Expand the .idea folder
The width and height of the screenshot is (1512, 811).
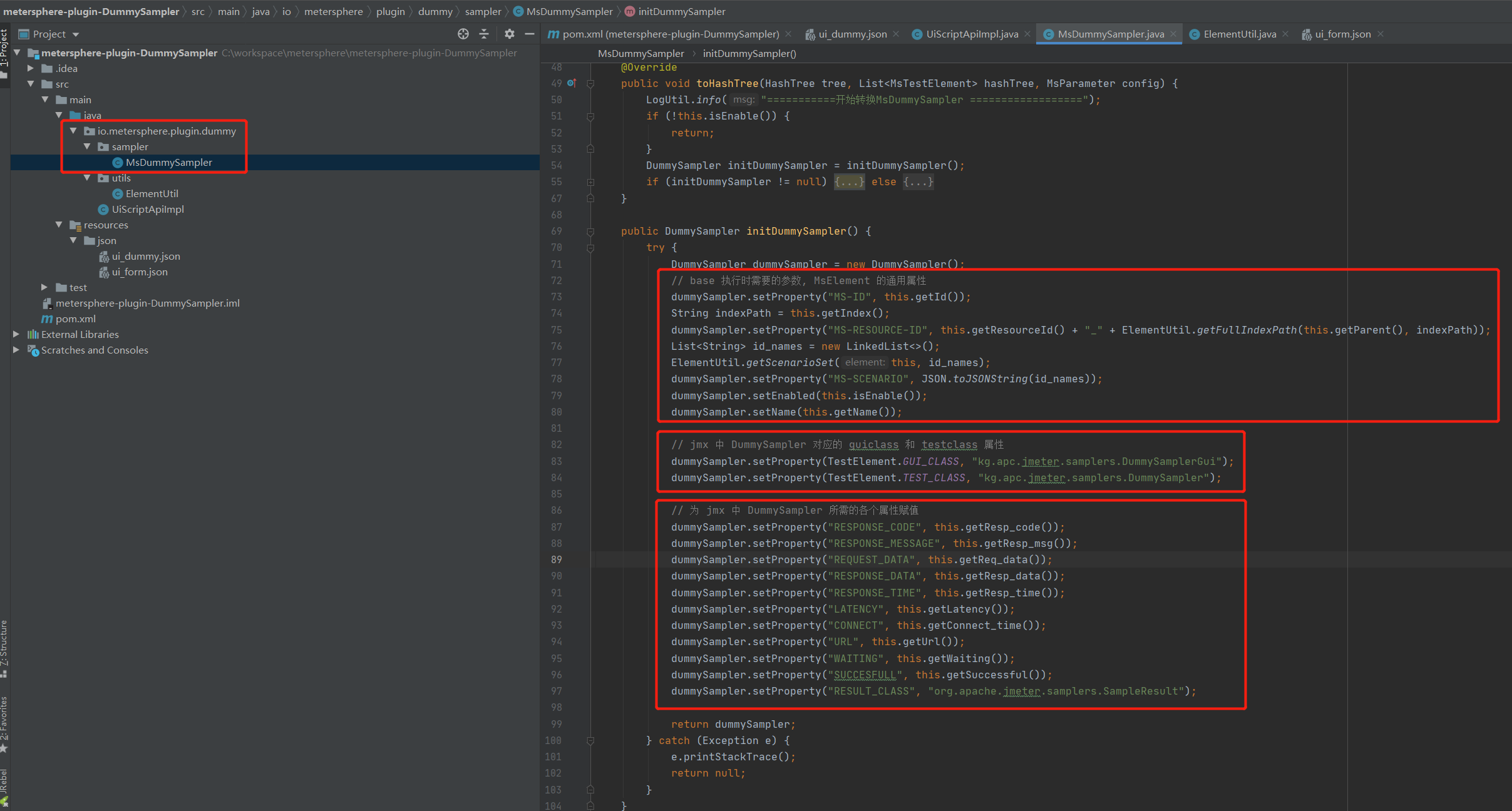(31, 68)
